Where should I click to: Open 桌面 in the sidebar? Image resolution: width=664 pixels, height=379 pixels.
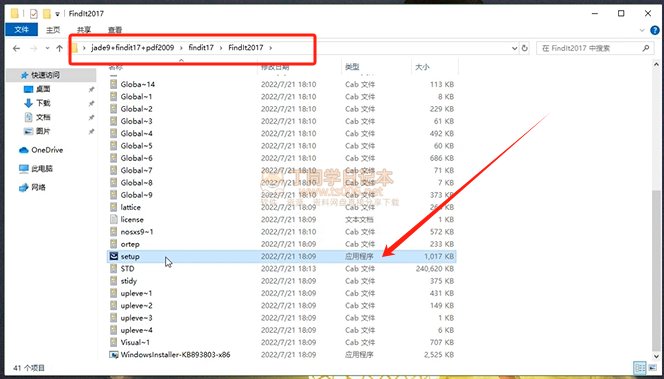point(43,89)
